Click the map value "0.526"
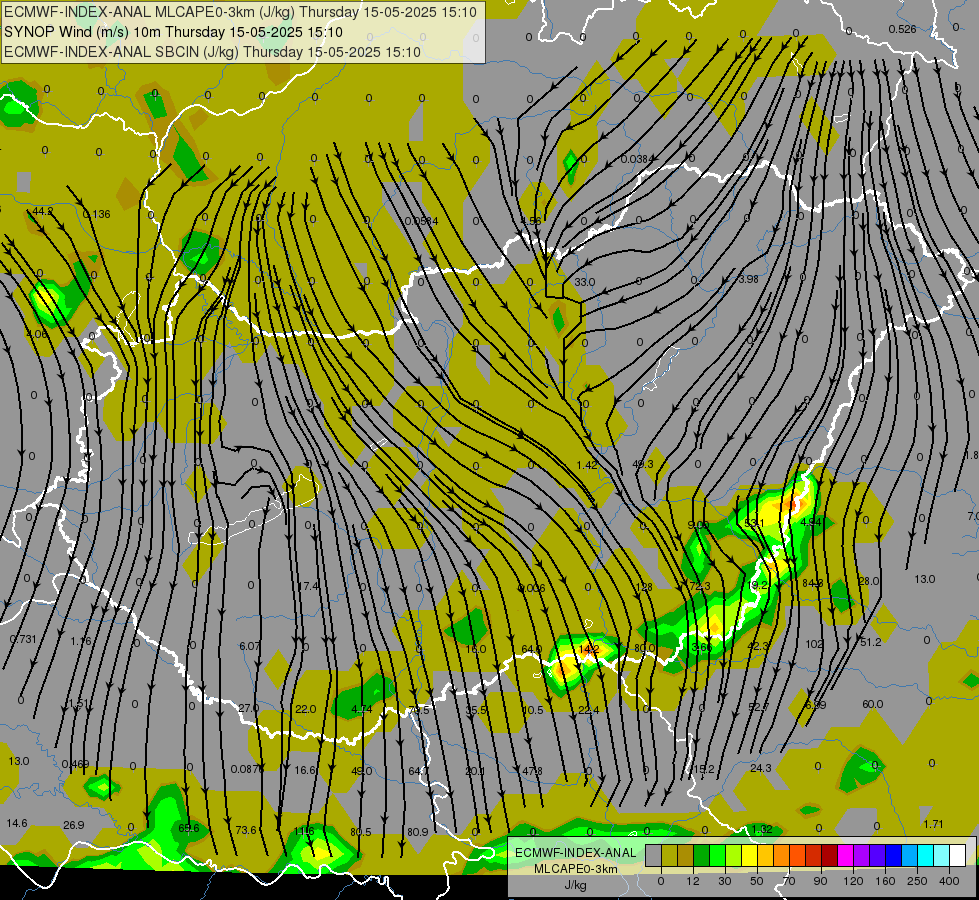 tap(902, 29)
